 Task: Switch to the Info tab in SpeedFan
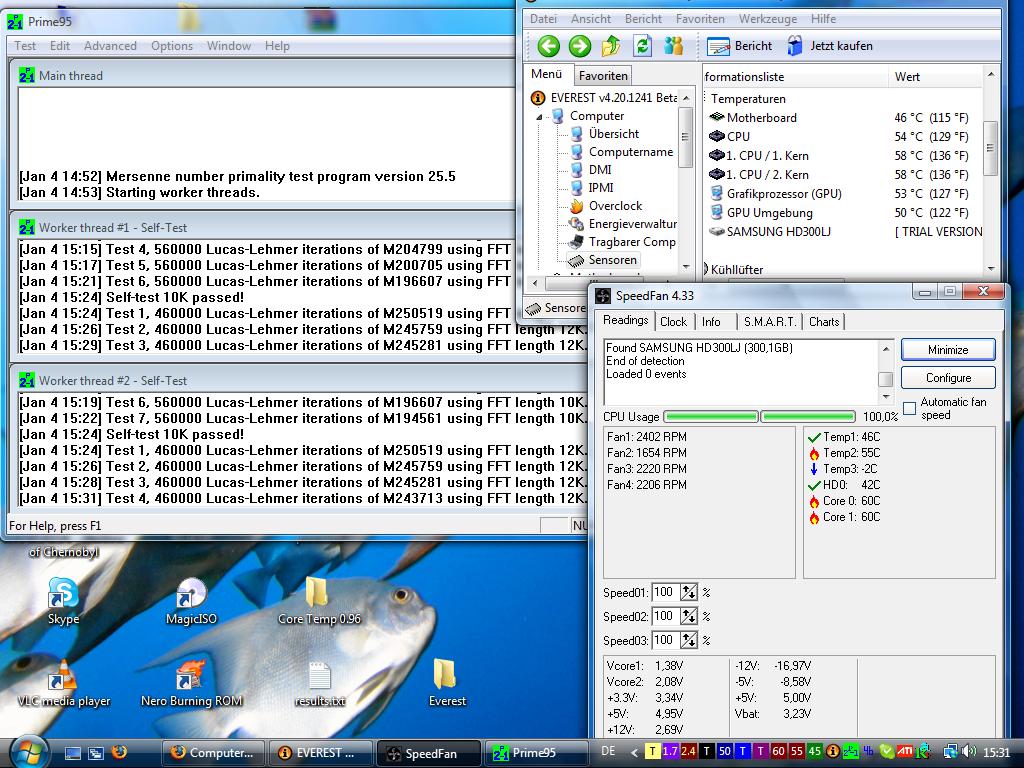click(711, 321)
